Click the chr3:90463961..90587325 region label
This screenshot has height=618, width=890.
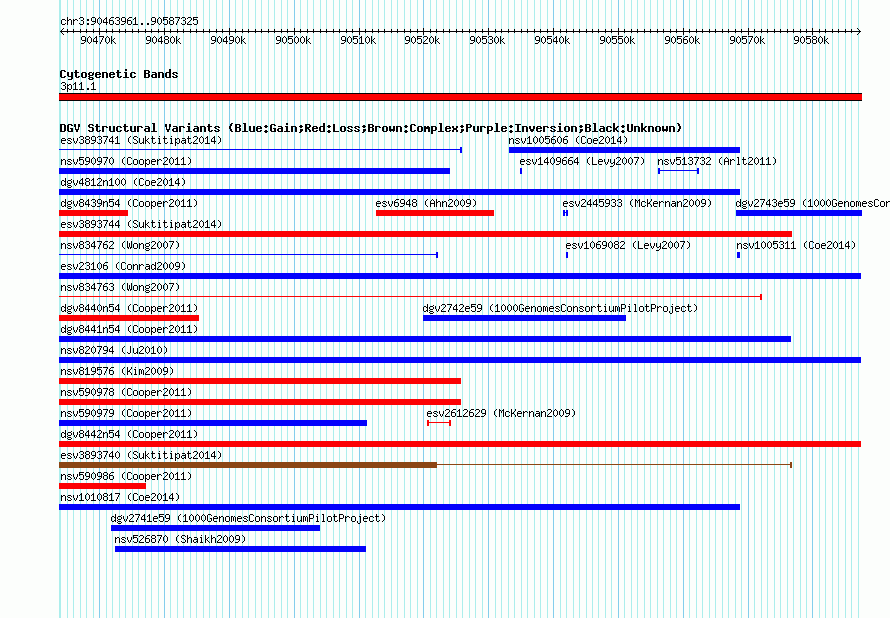129,22
